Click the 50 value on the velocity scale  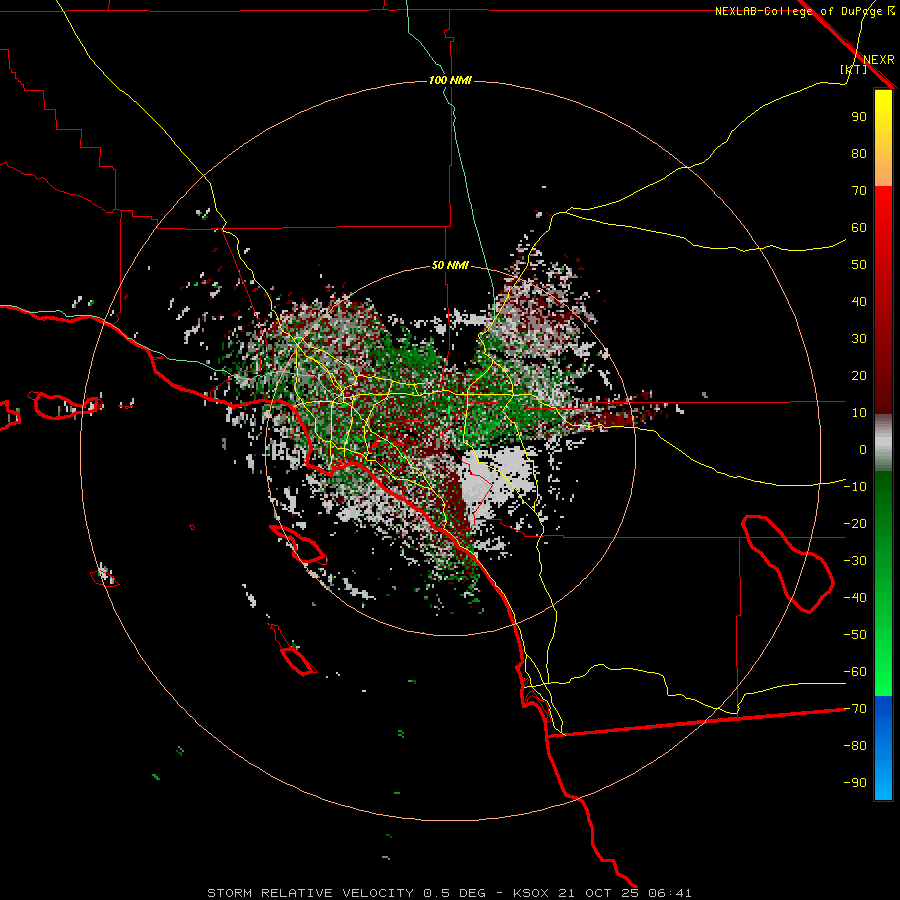coord(859,265)
